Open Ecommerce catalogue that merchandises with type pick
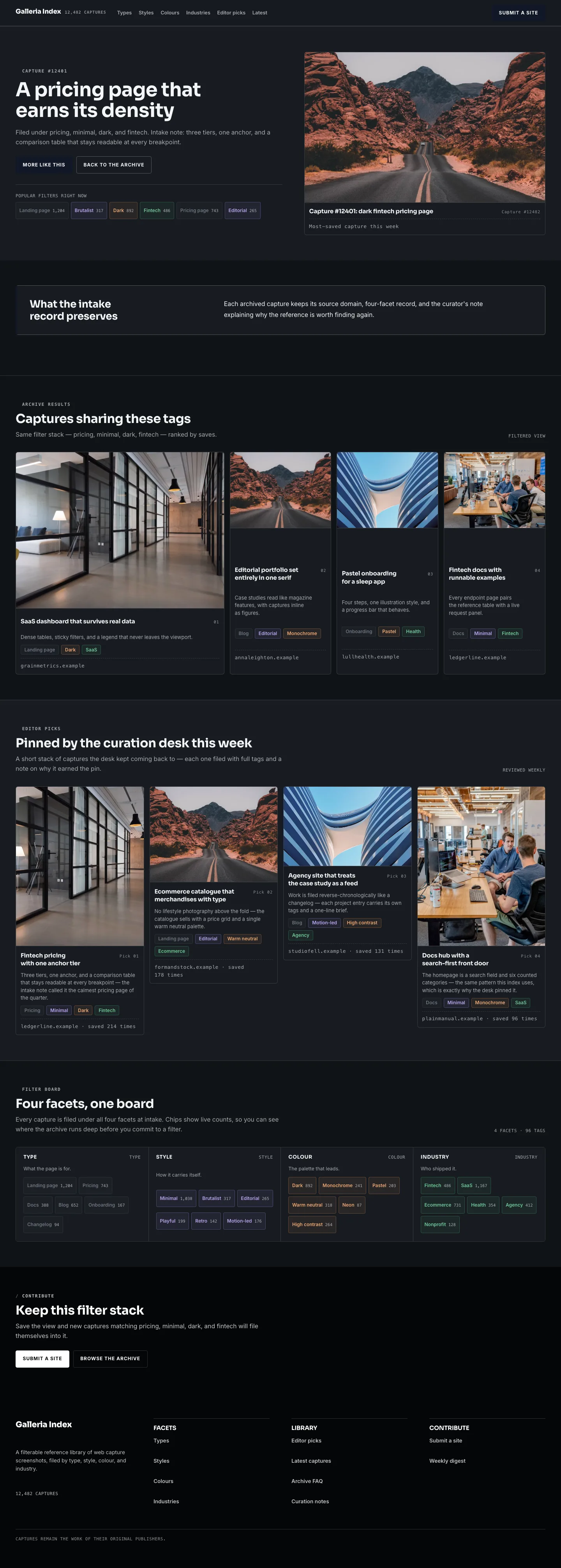Viewport: 561px width, 1568px height. 194,895
